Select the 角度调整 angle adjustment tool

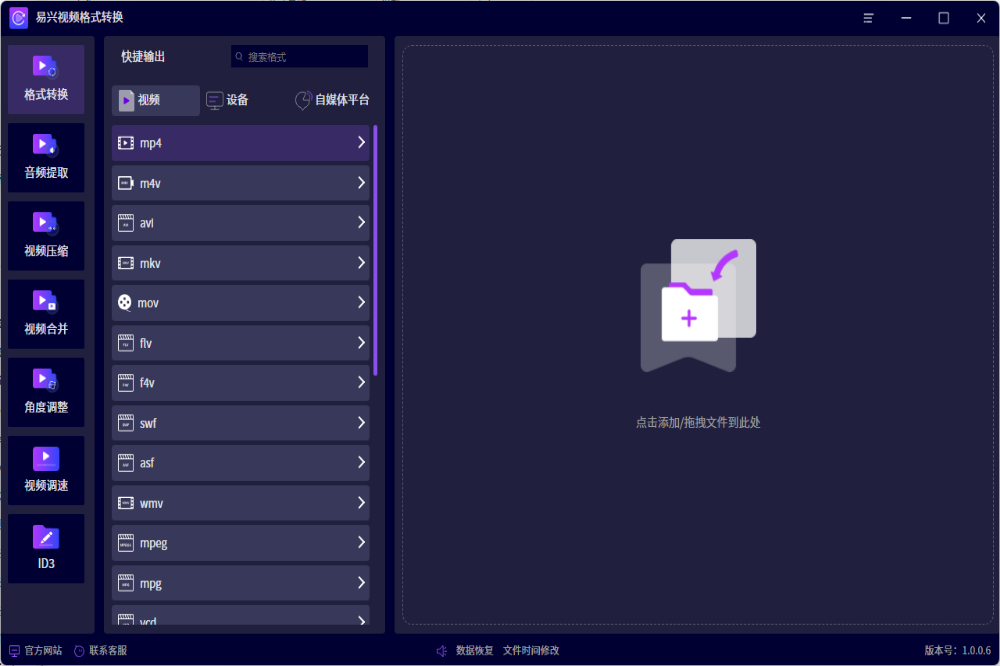(x=46, y=391)
